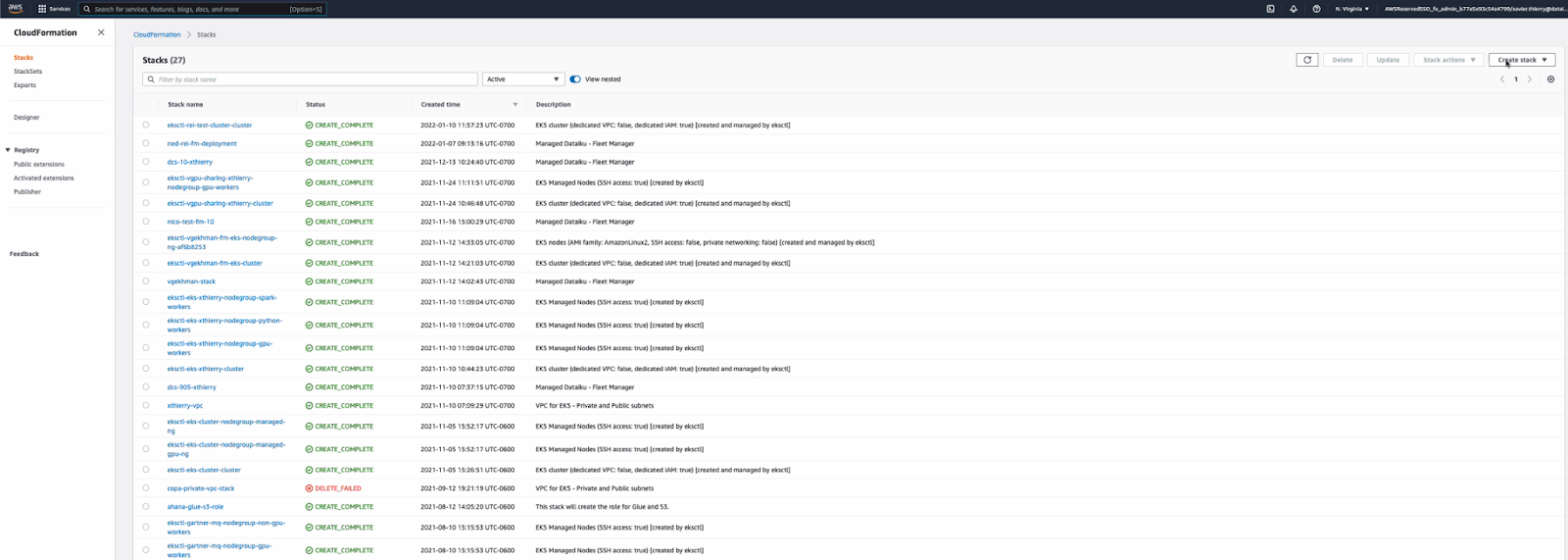Open the eksctl-vgpu-sharing-xthierry-cluster stack
This screenshot has height=560, width=1568.
(220, 203)
